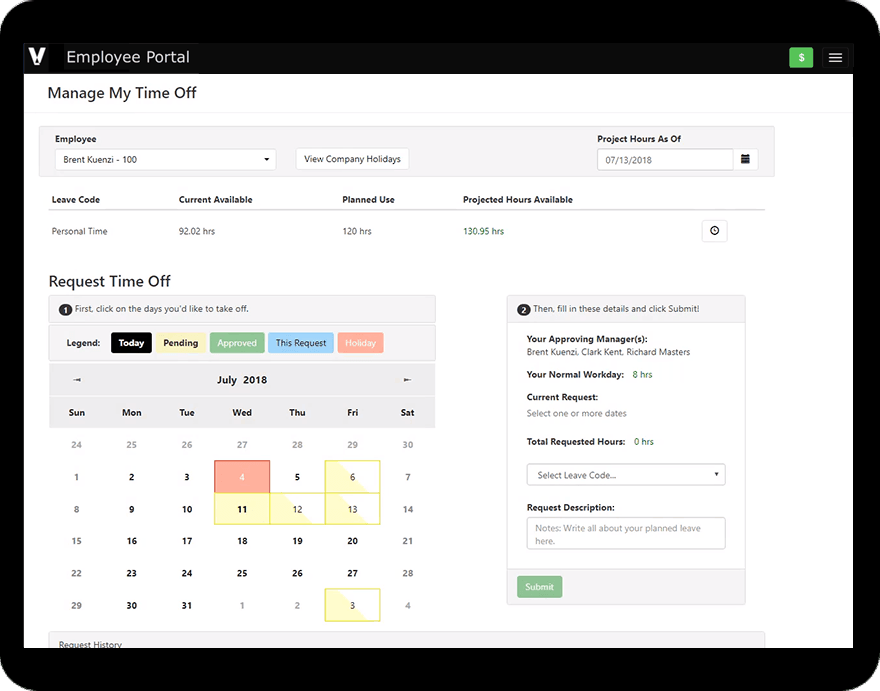The width and height of the screenshot is (880, 691).
Task: Toggle July 11 off the time-off request
Action: point(242,508)
